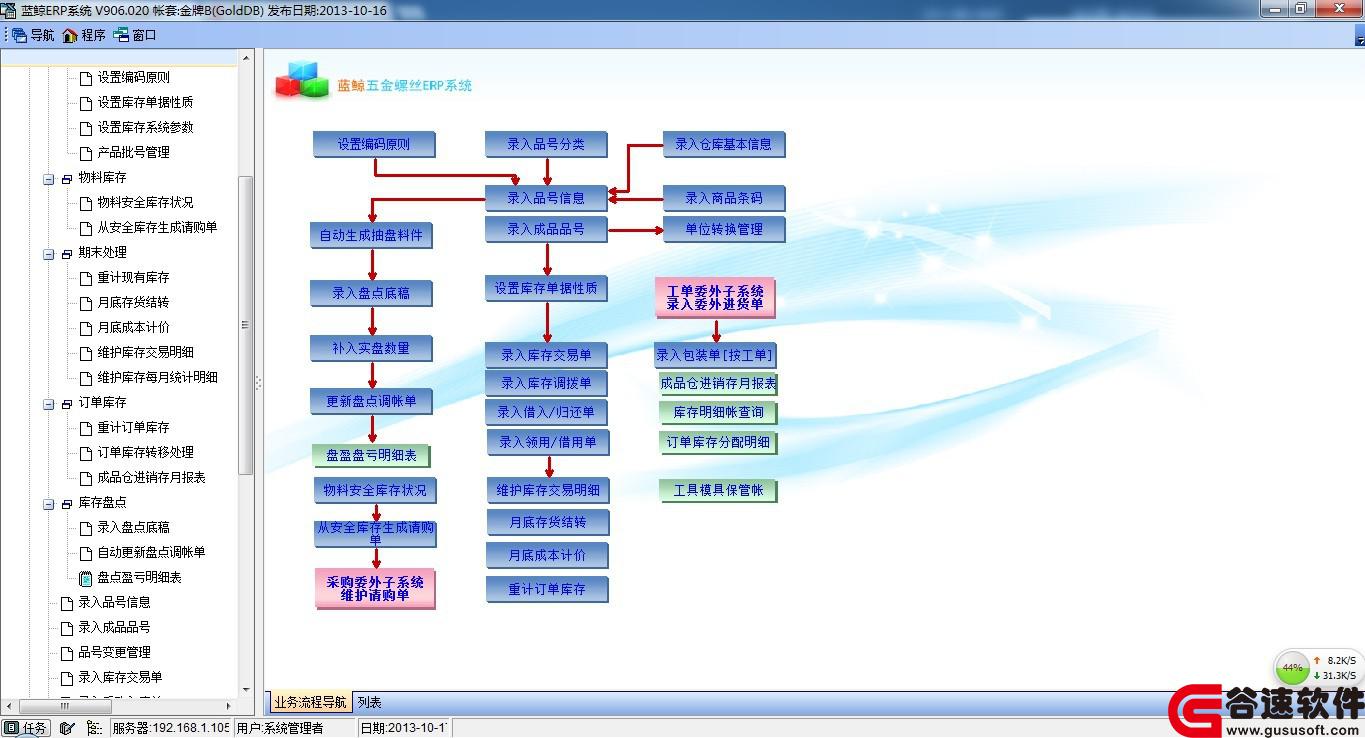Collapse the 库存盘点 tree node
The image size is (1365, 738).
pos(48,503)
